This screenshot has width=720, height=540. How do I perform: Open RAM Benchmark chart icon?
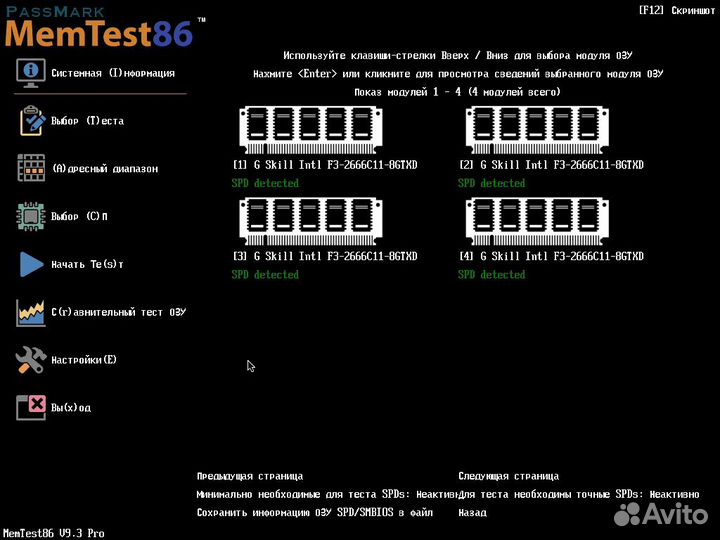click(x=31, y=312)
